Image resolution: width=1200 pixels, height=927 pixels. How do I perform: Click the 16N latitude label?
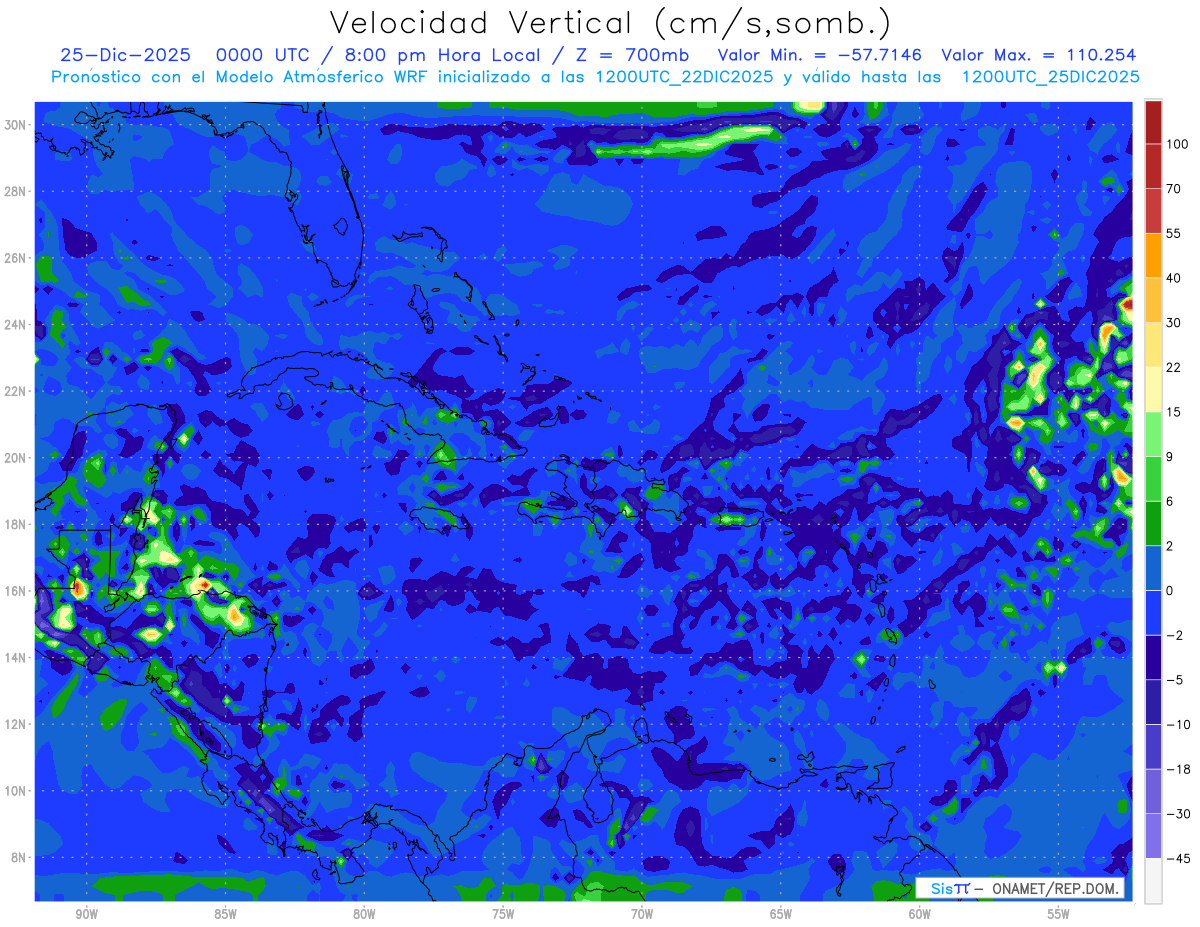click(x=15, y=591)
